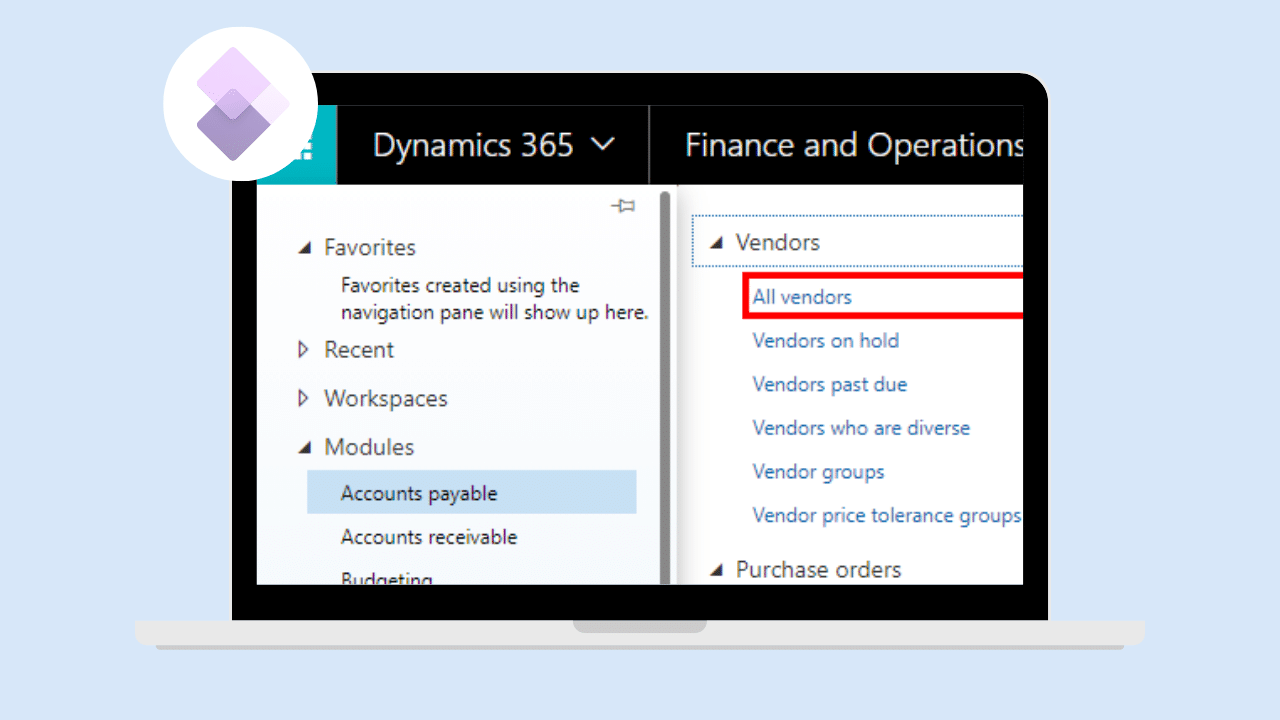1280x720 pixels.
Task: Click the Finance and Operations title
Action: [854, 146]
